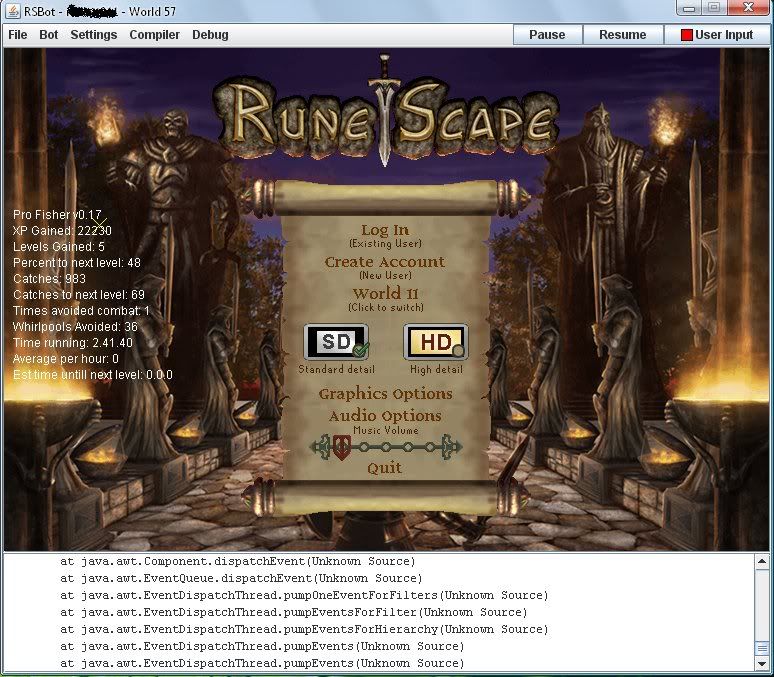Toggle the User Input button

(x=716, y=35)
